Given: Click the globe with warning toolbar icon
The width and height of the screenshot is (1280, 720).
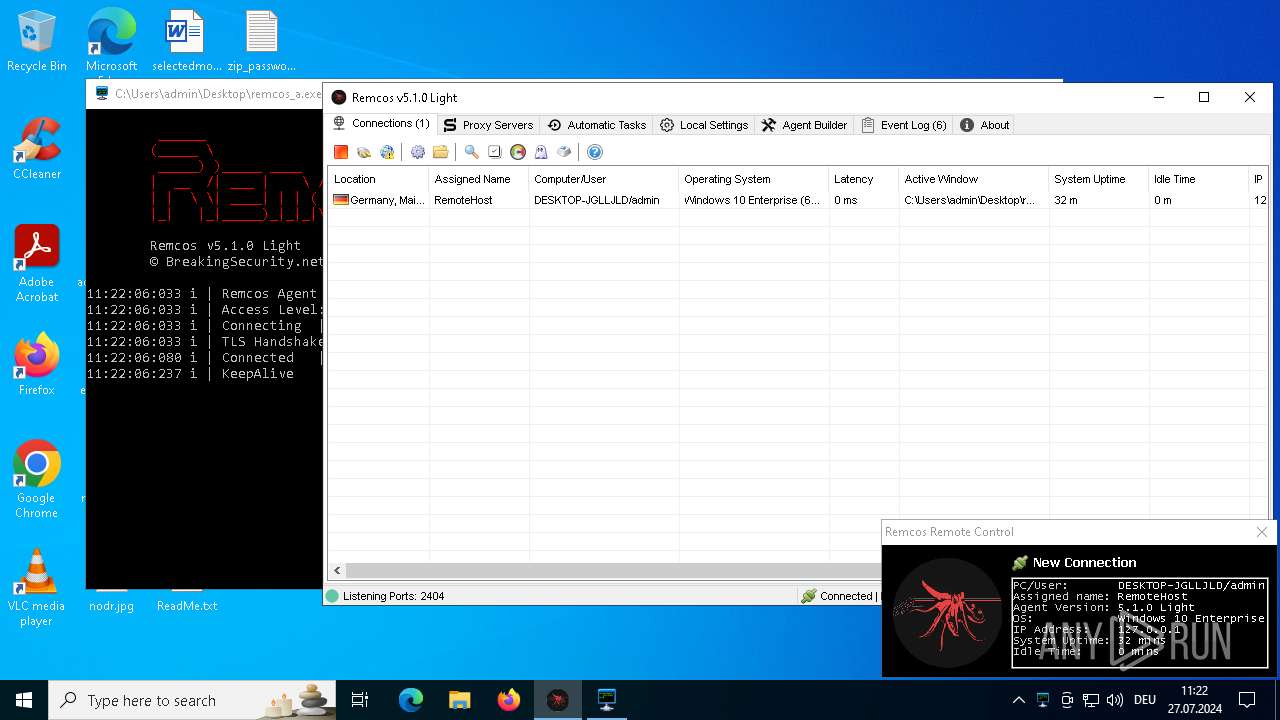Looking at the screenshot, I should [387, 152].
